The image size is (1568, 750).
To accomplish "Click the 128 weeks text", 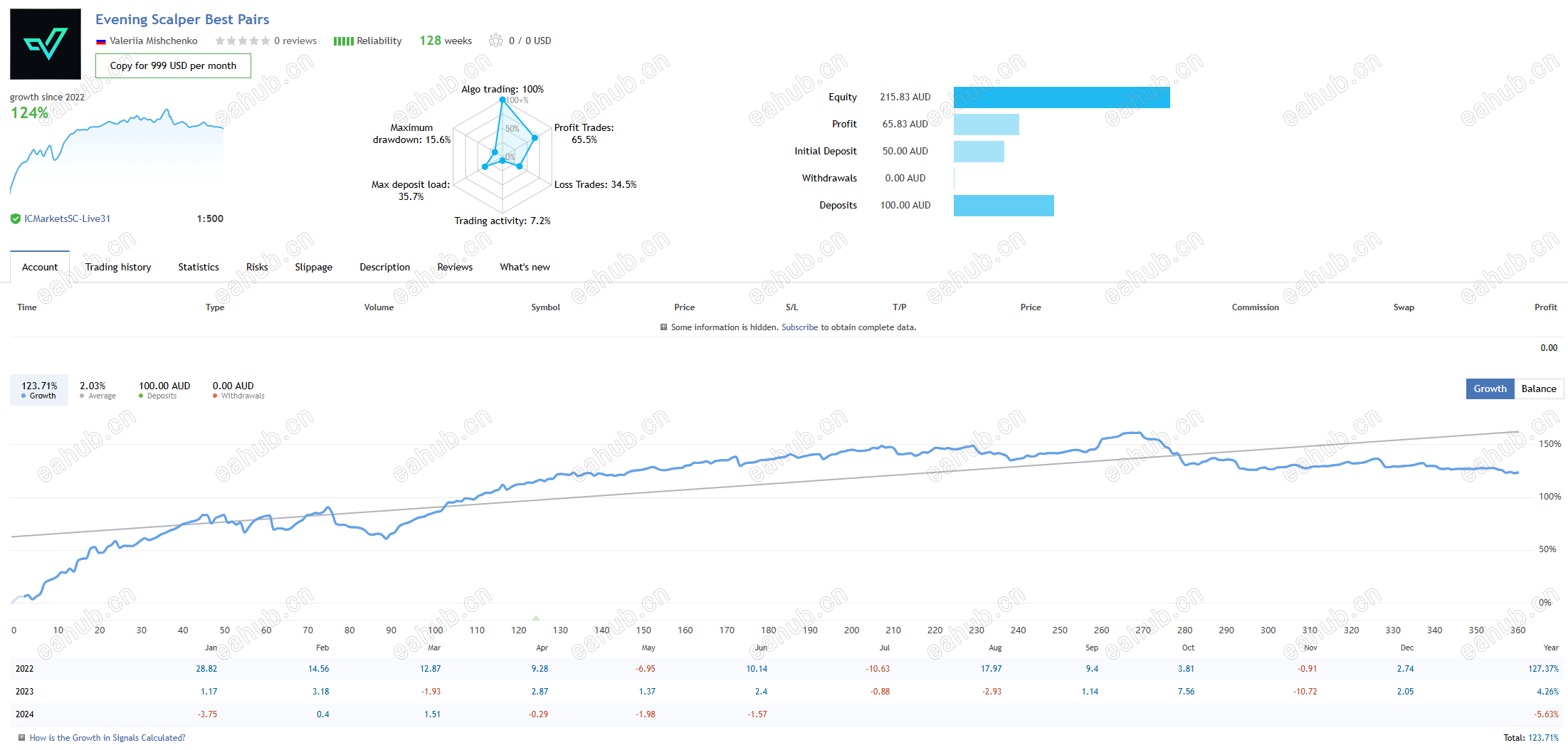I will click(x=446, y=41).
